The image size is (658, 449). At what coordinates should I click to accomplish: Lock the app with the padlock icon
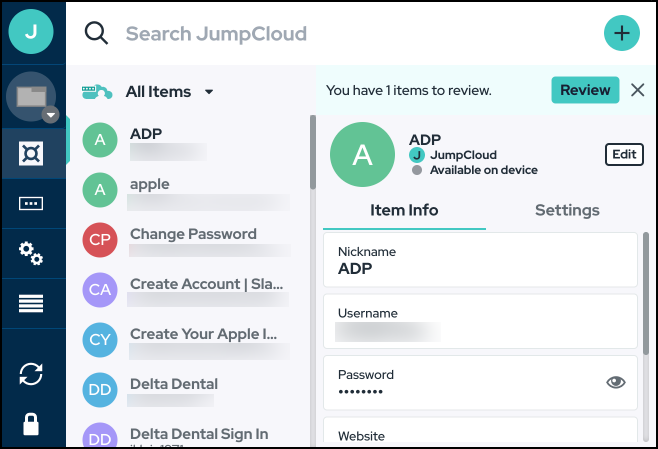click(x=32, y=424)
